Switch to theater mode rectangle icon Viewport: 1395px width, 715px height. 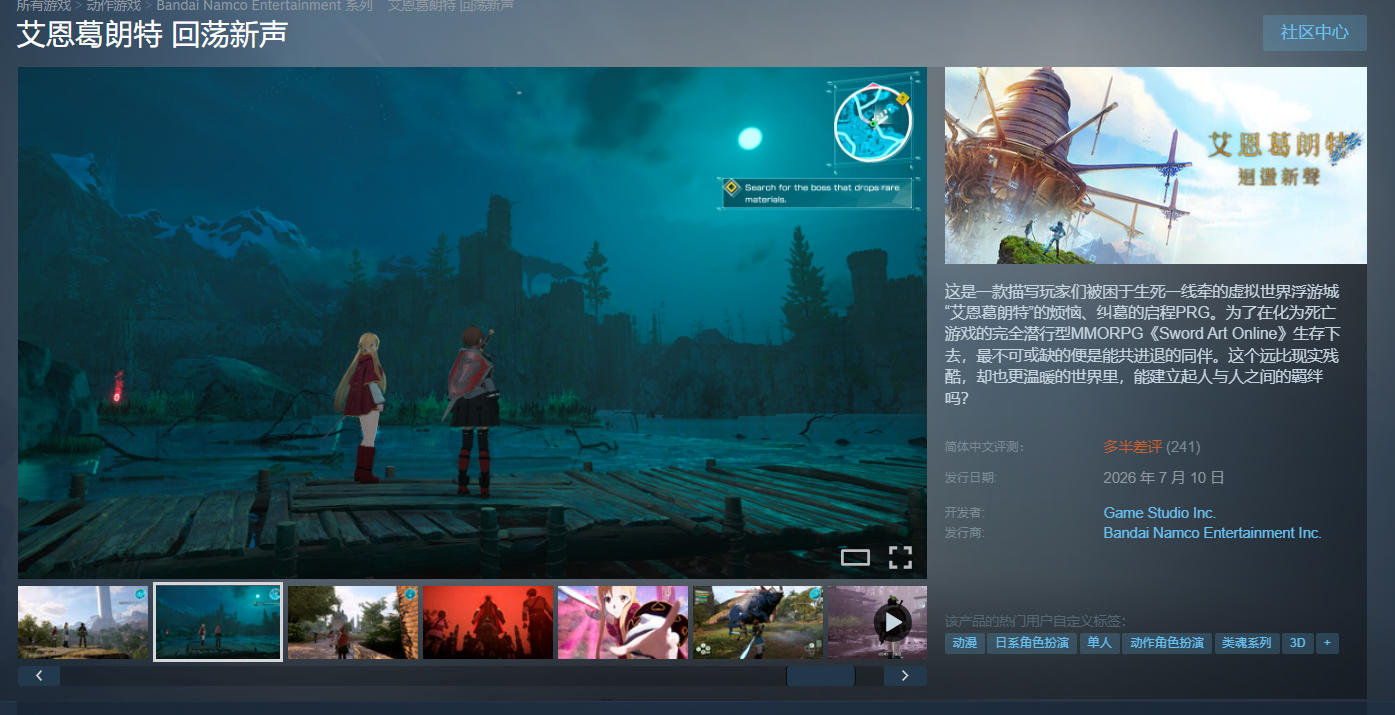tap(855, 558)
